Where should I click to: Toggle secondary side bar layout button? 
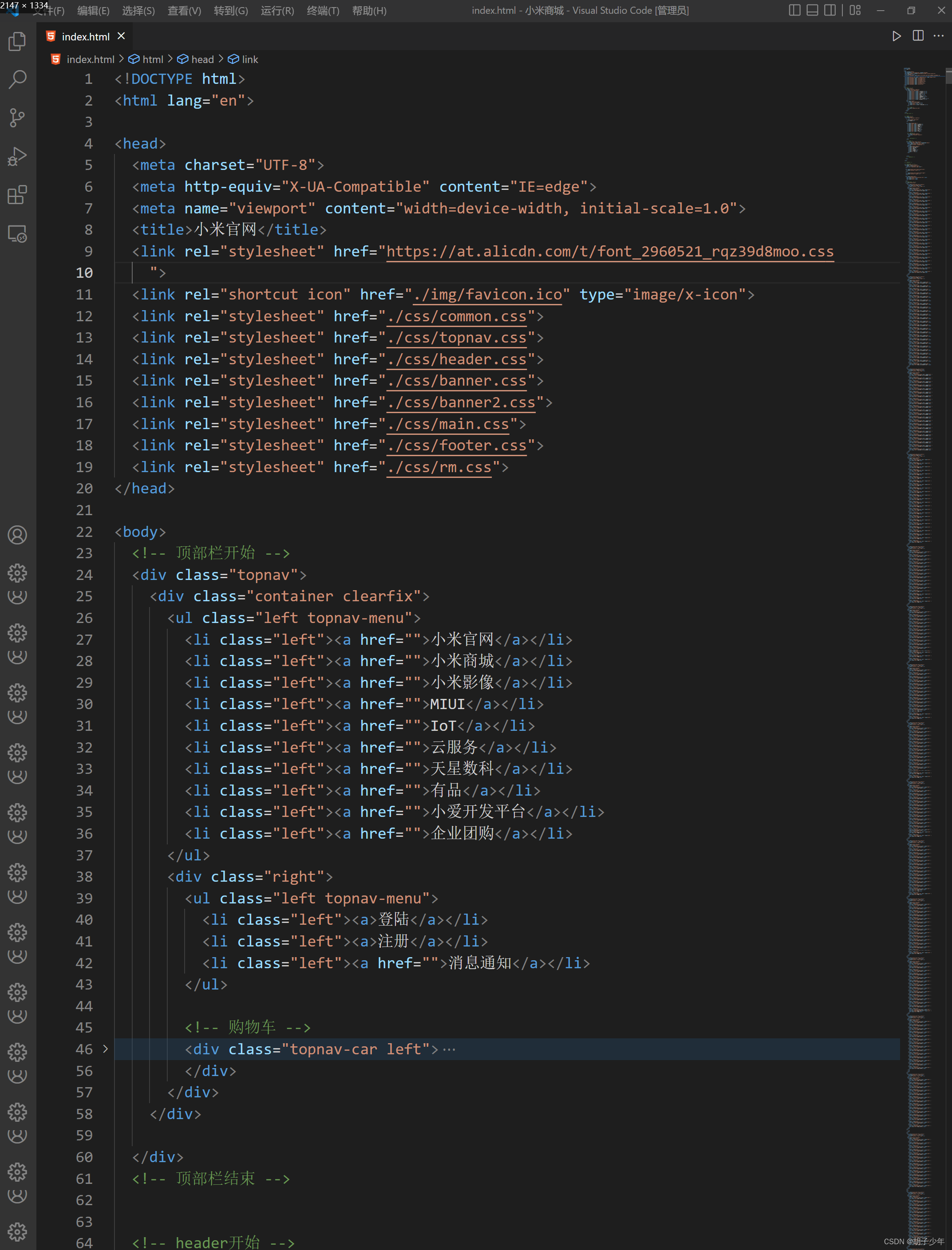[830, 10]
